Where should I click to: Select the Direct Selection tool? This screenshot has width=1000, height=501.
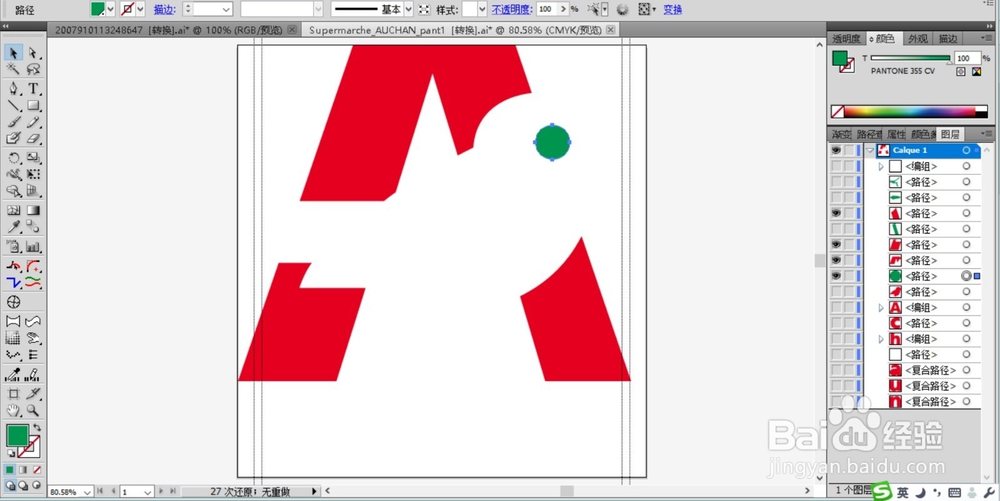coord(33,53)
